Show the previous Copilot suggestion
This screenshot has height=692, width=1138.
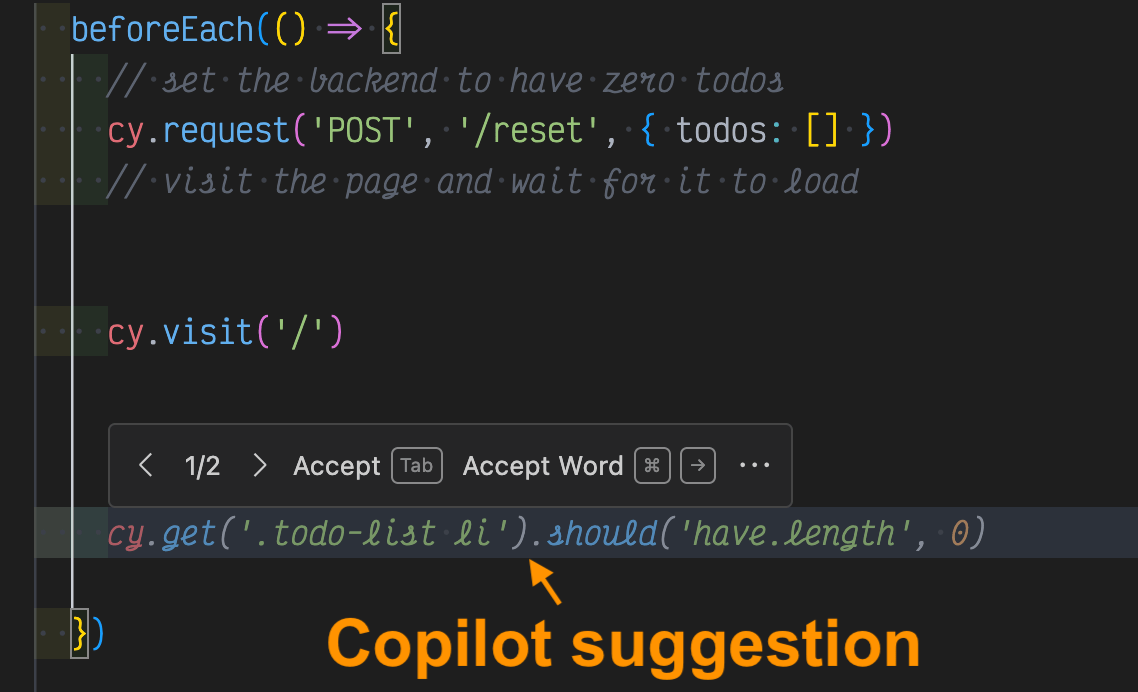(x=146, y=466)
